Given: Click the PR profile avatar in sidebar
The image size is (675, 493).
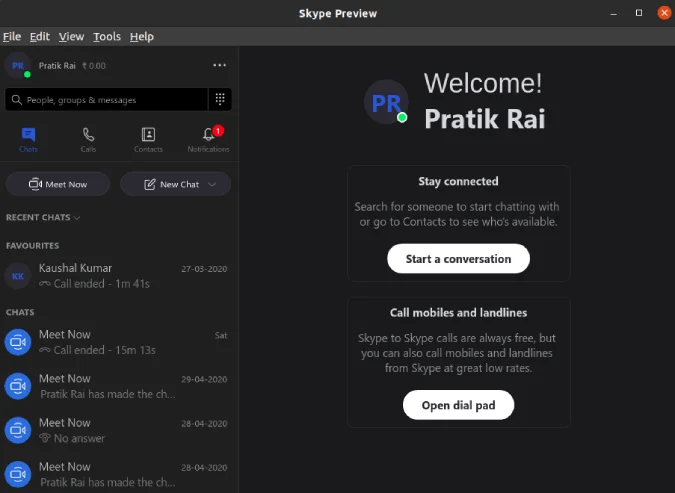Looking at the screenshot, I should click(18, 65).
